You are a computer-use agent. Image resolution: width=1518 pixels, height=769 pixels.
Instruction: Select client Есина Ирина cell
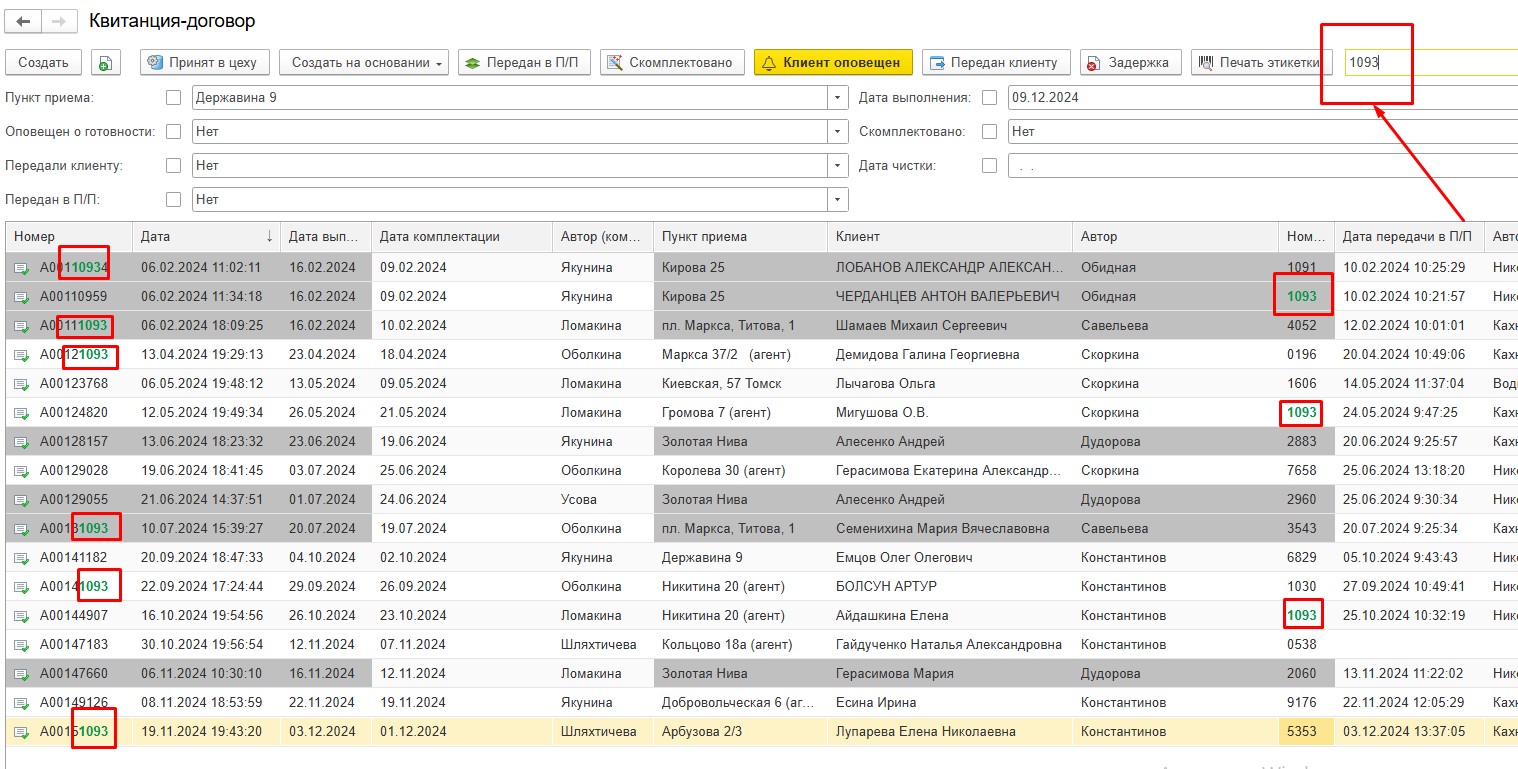tap(950, 703)
